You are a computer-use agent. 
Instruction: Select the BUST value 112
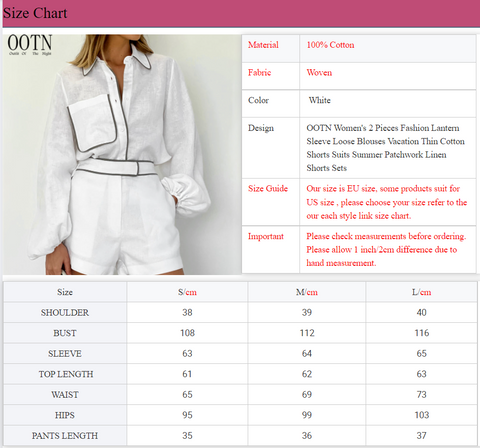(x=307, y=333)
